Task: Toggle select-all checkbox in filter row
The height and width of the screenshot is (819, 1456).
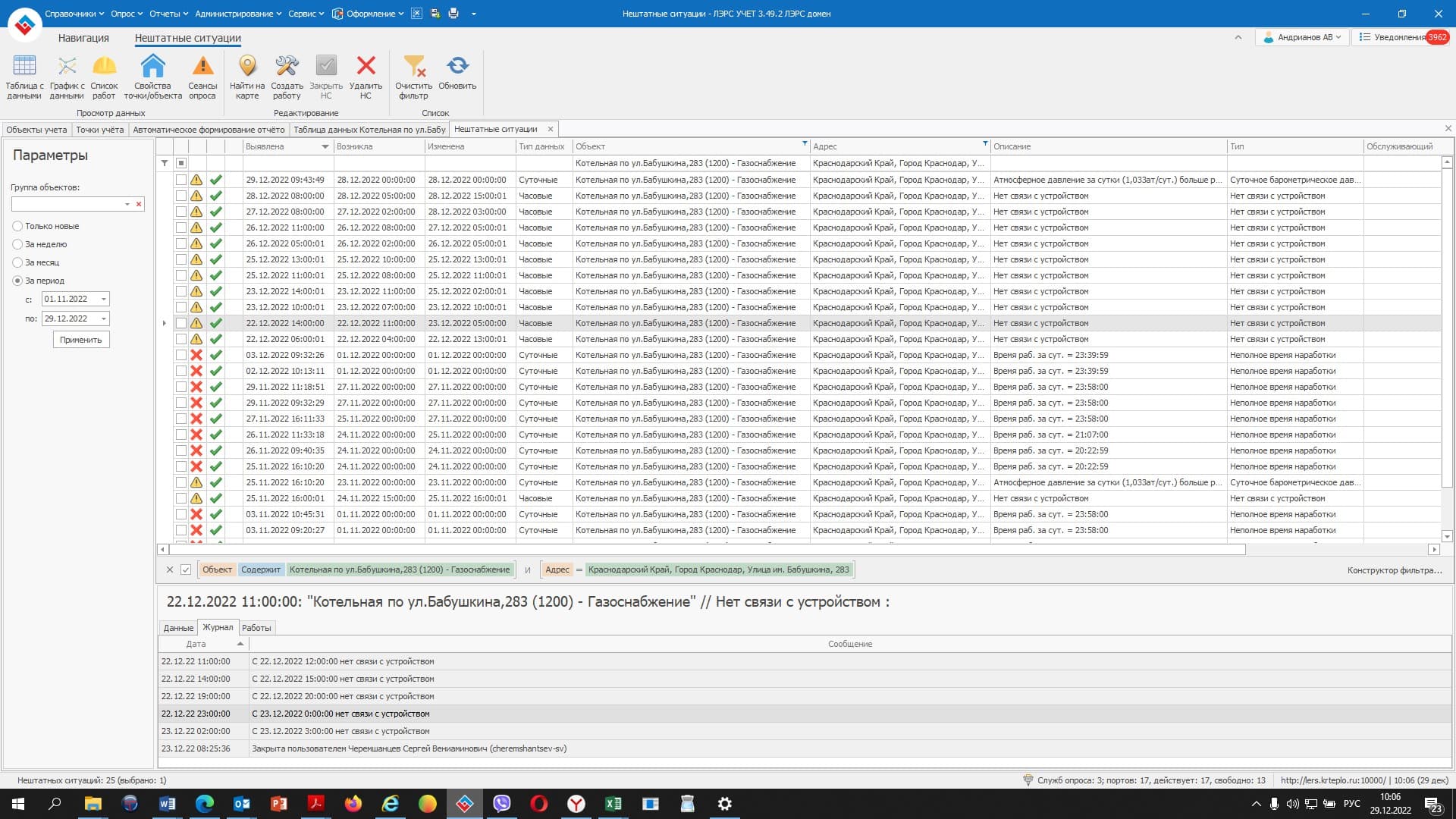Action: pyautogui.click(x=181, y=163)
